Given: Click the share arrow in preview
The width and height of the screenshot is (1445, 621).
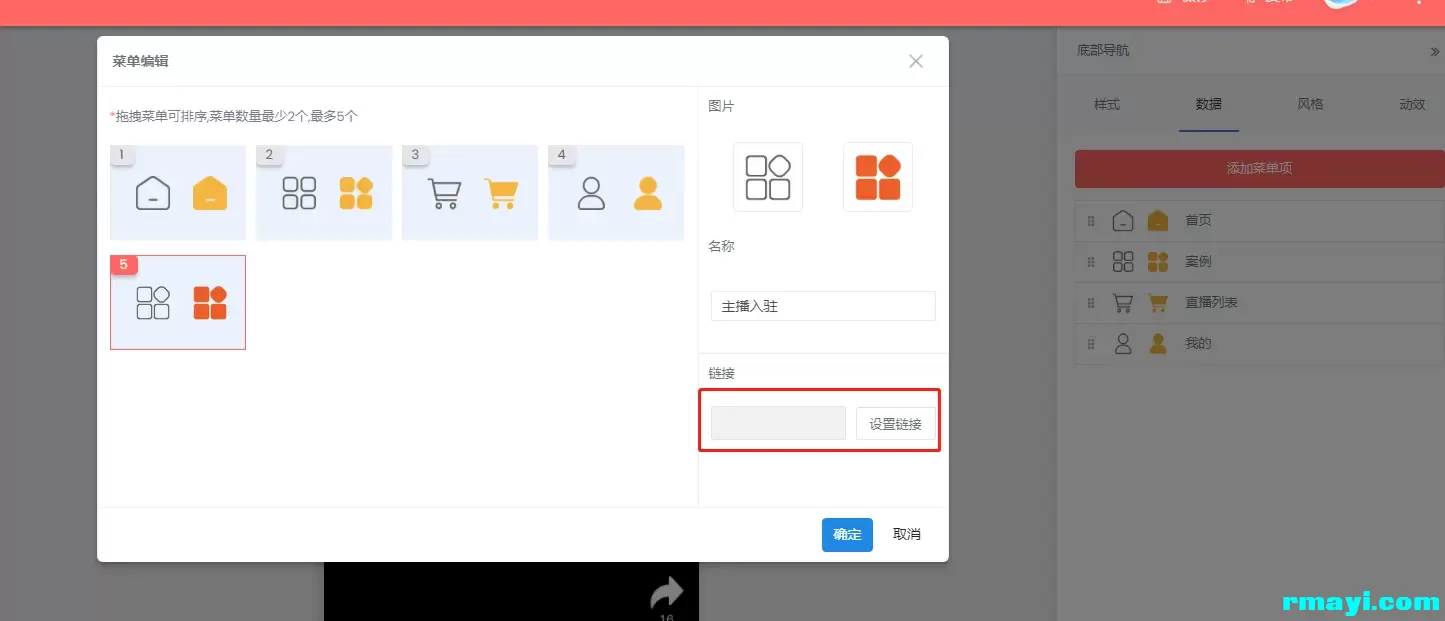Looking at the screenshot, I should [666, 592].
